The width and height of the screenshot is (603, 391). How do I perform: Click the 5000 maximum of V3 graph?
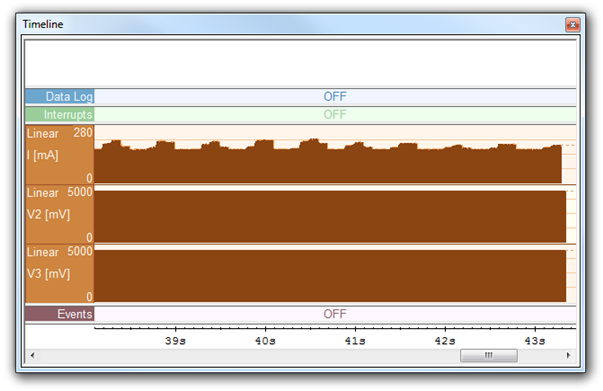(80, 251)
